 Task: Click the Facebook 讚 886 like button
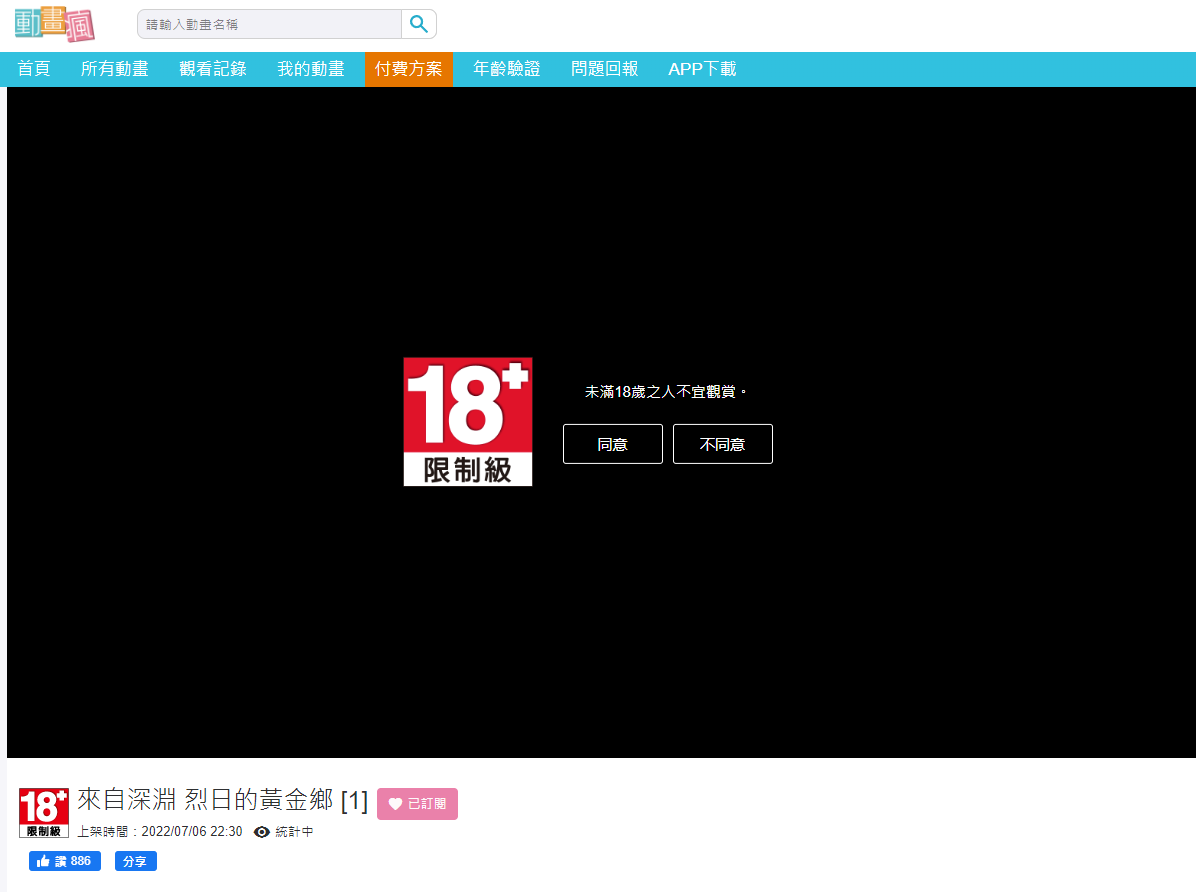65,861
